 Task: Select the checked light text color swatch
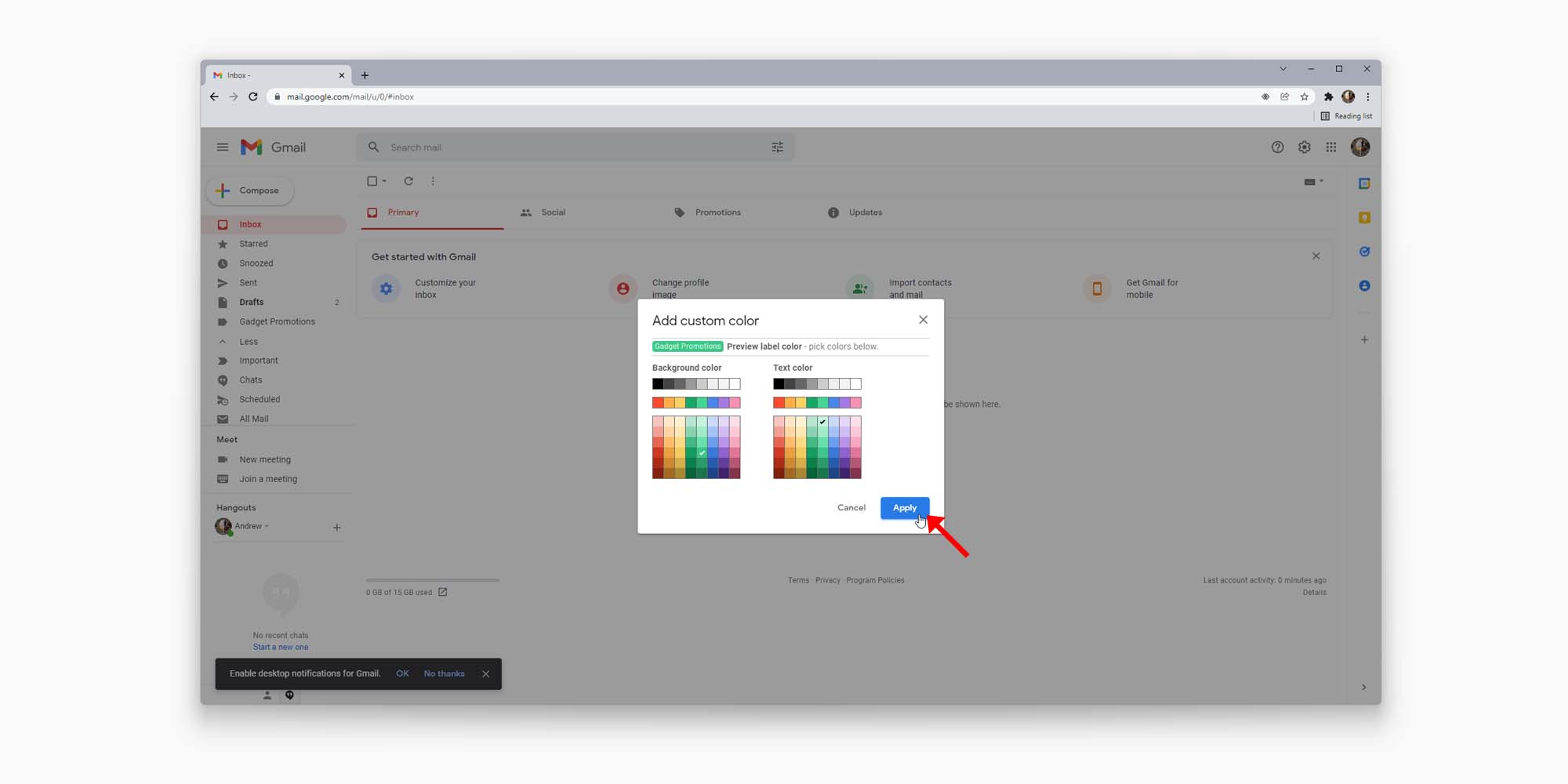[822, 422]
